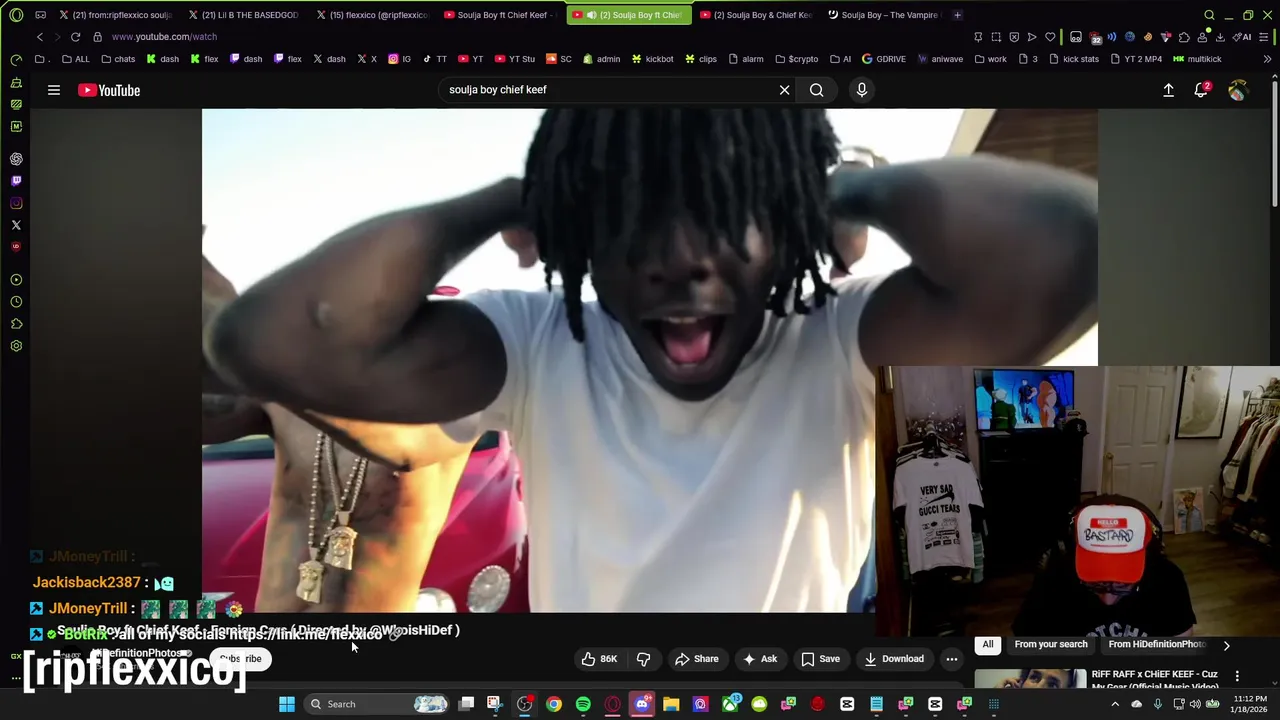Open the browser tab search magnifier
Image resolution: width=1280 pixels, height=720 pixels.
click(x=1209, y=15)
